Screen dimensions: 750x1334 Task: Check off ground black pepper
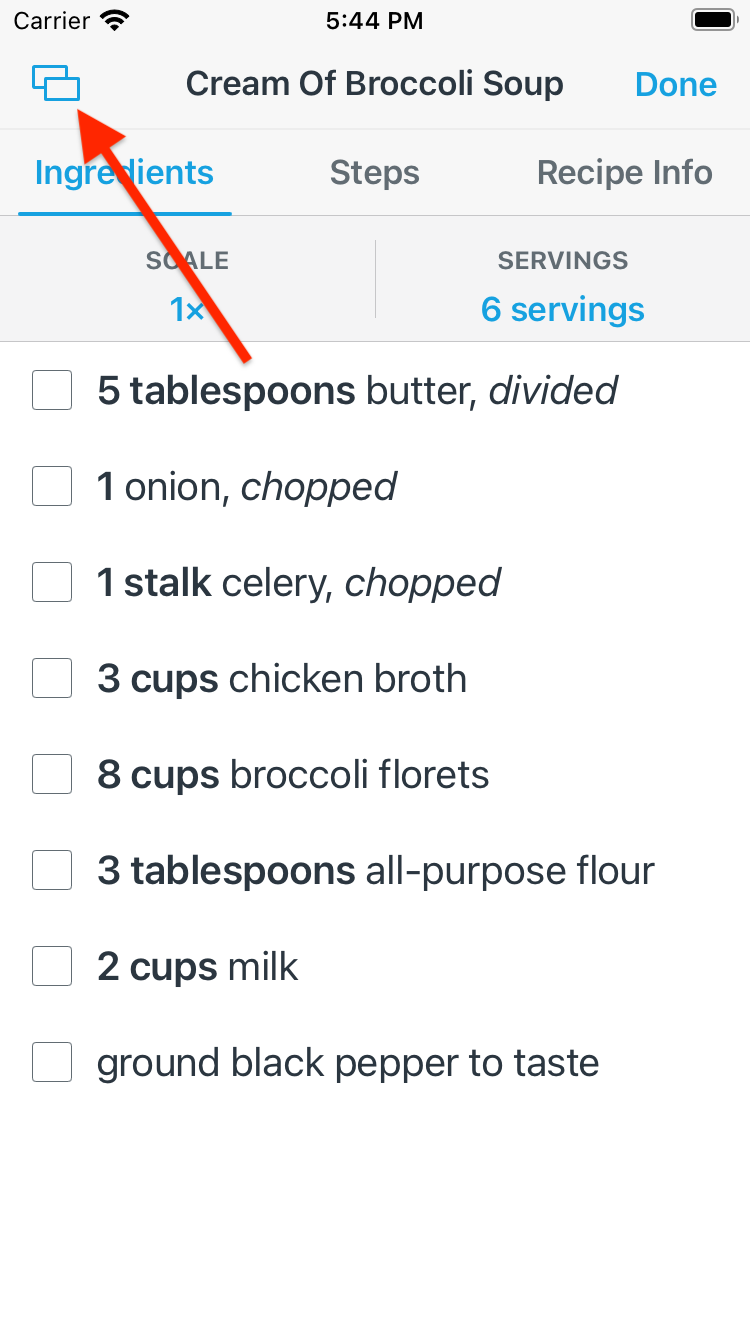click(x=52, y=1062)
